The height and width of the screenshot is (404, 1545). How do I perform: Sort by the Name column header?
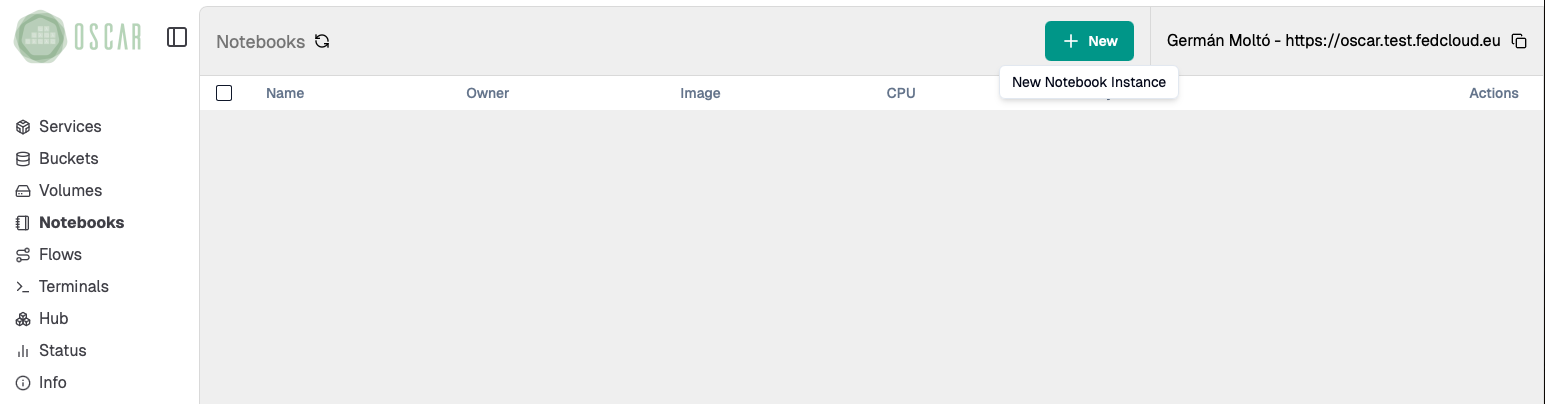[x=285, y=93]
